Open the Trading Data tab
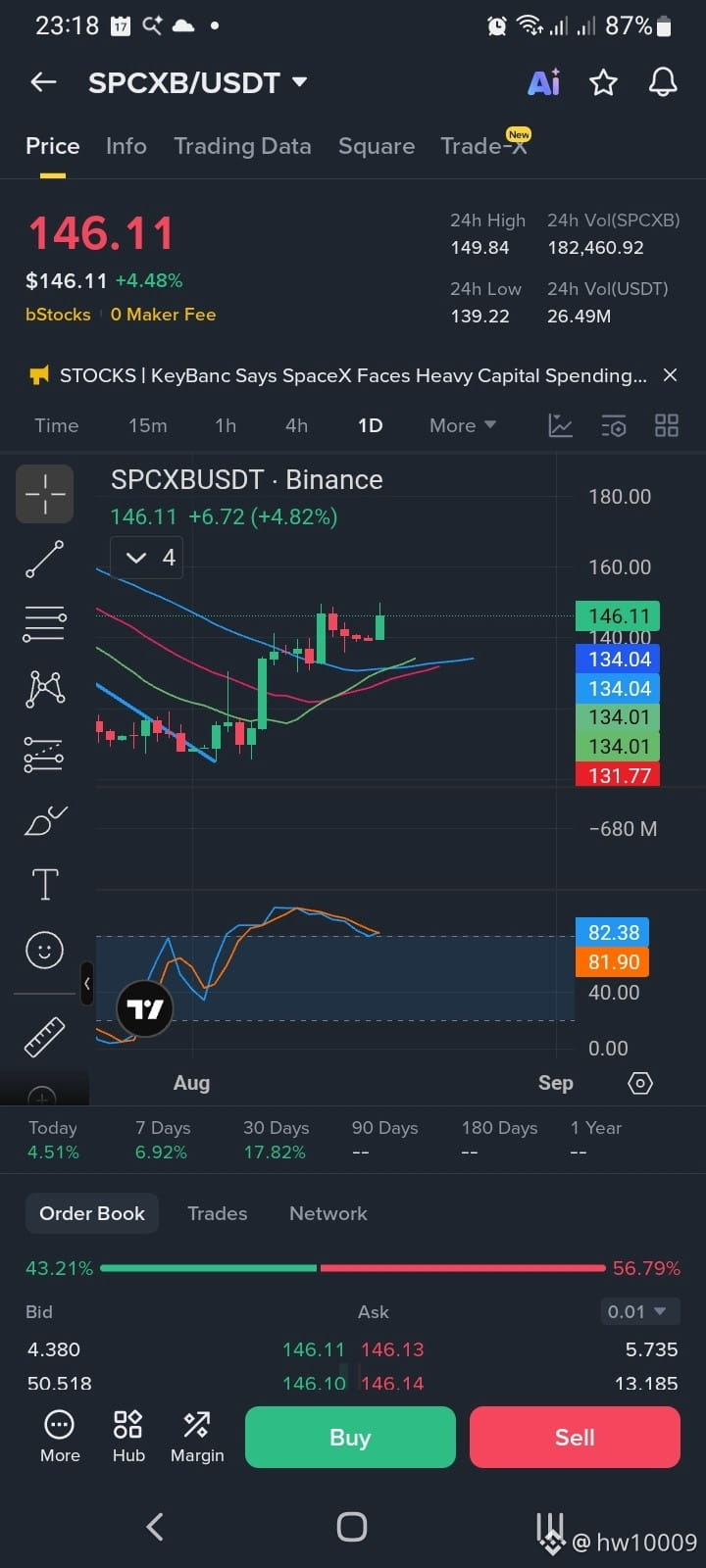The image size is (706, 1568). coord(242,146)
